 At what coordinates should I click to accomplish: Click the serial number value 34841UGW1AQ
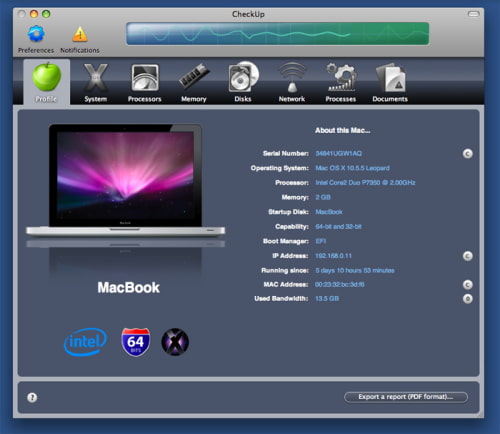coord(338,153)
